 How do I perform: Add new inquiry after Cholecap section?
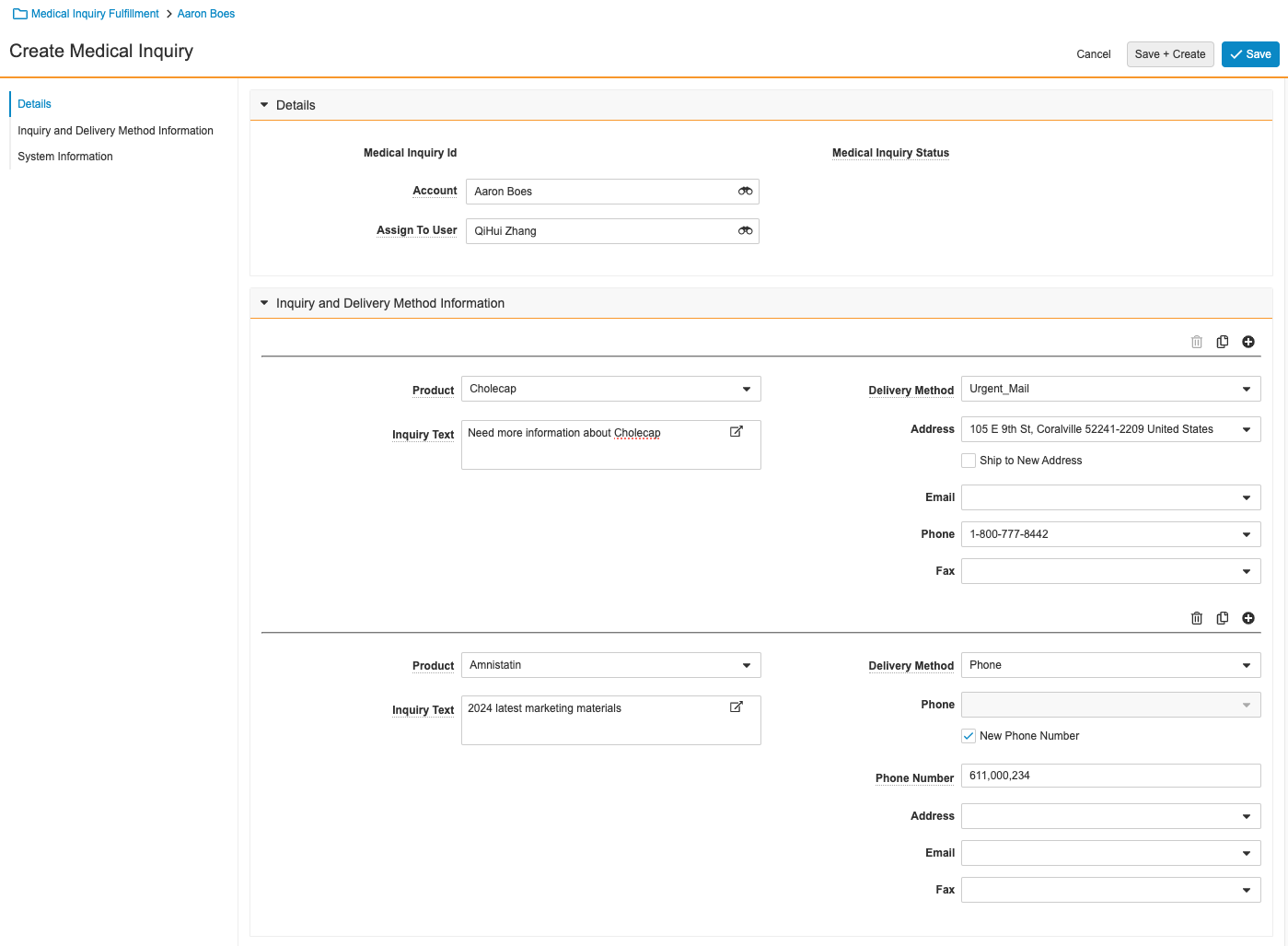pyautogui.click(x=1247, y=342)
